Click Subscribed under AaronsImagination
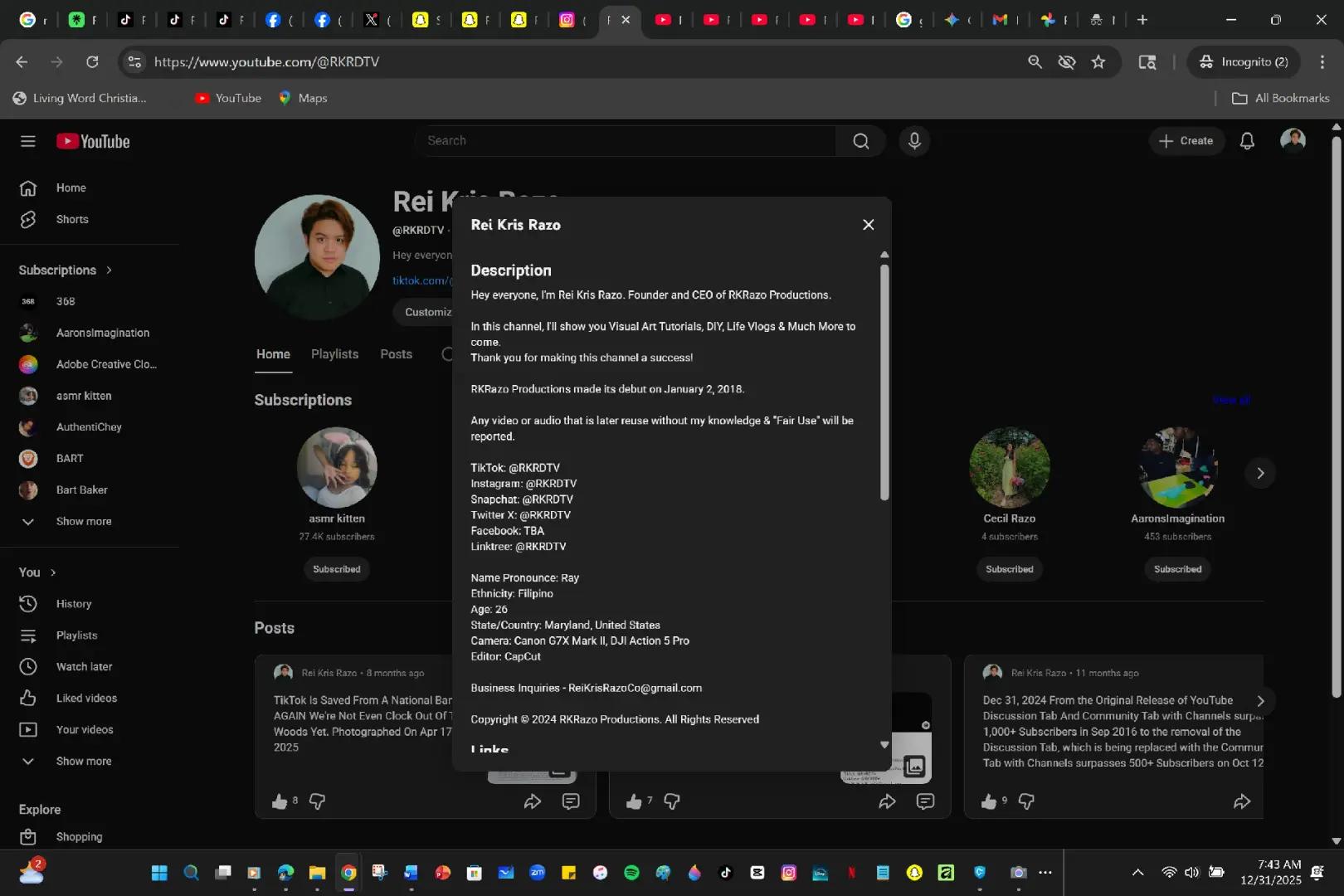The height and width of the screenshot is (896, 1344). coord(1178,569)
